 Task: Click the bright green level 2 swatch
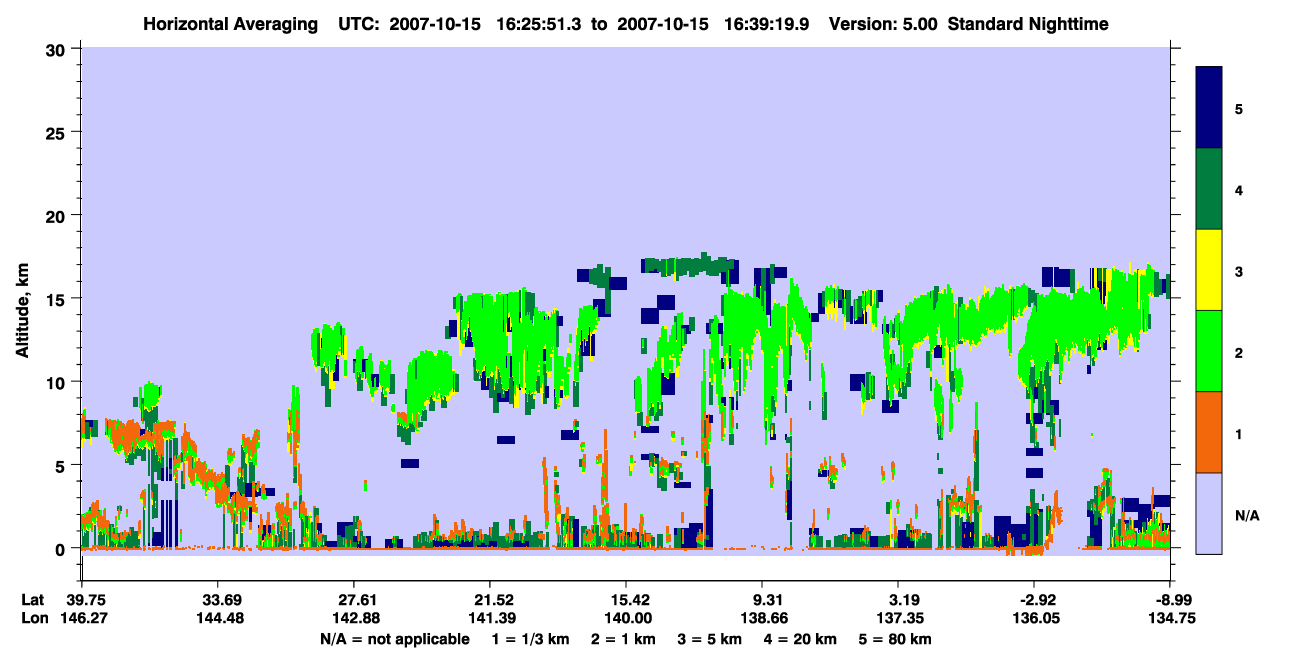[x=1209, y=351]
